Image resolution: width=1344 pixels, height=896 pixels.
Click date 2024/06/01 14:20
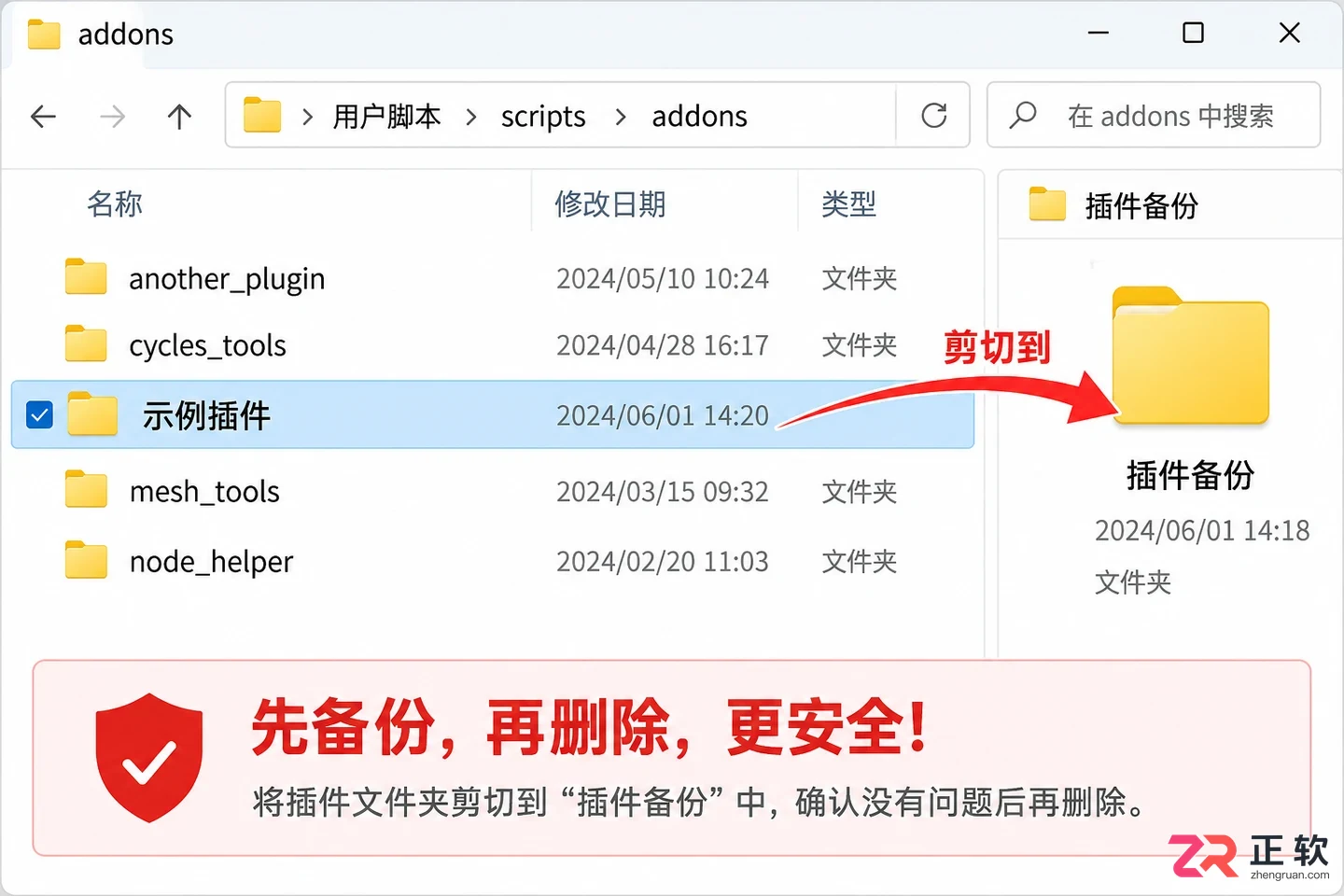pyautogui.click(x=663, y=415)
